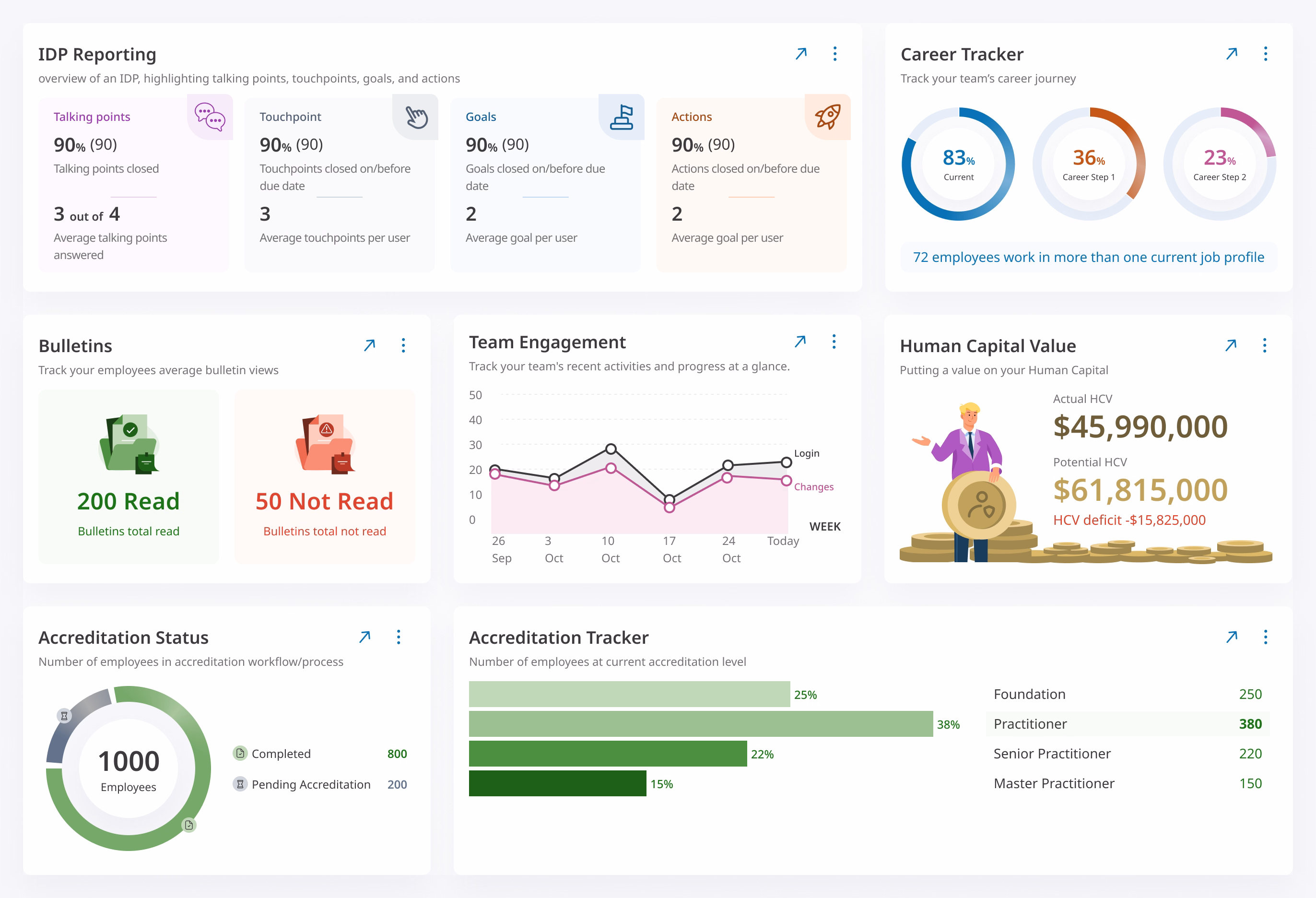Viewport: 1316px width, 898px height.
Task: Open Career Tracker via its arrow icon
Action: tap(1232, 54)
